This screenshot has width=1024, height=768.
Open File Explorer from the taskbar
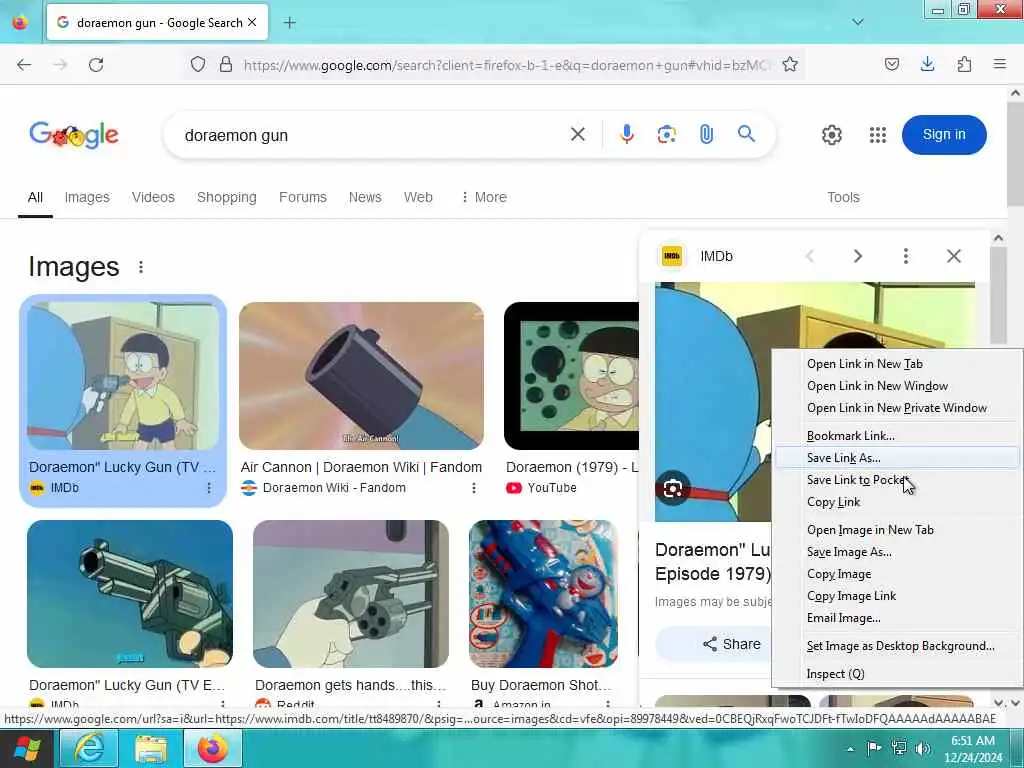[x=151, y=748]
